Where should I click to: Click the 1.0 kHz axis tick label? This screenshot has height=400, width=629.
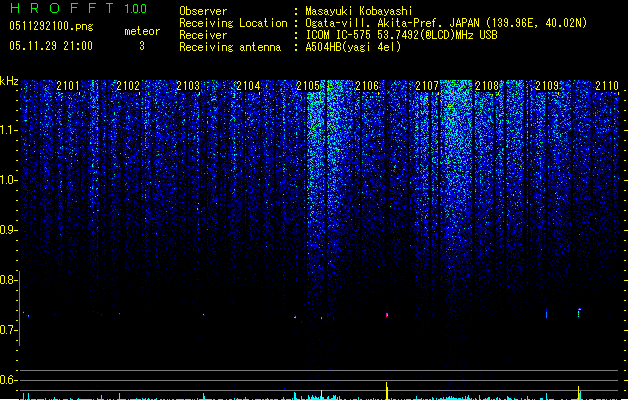pyautogui.click(x=8, y=180)
